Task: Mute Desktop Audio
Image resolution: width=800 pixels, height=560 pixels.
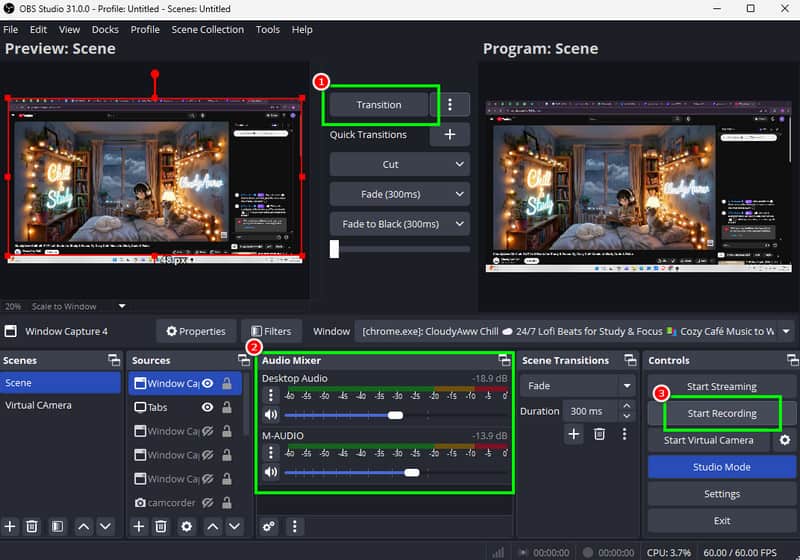Action: pyautogui.click(x=271, y=415)
